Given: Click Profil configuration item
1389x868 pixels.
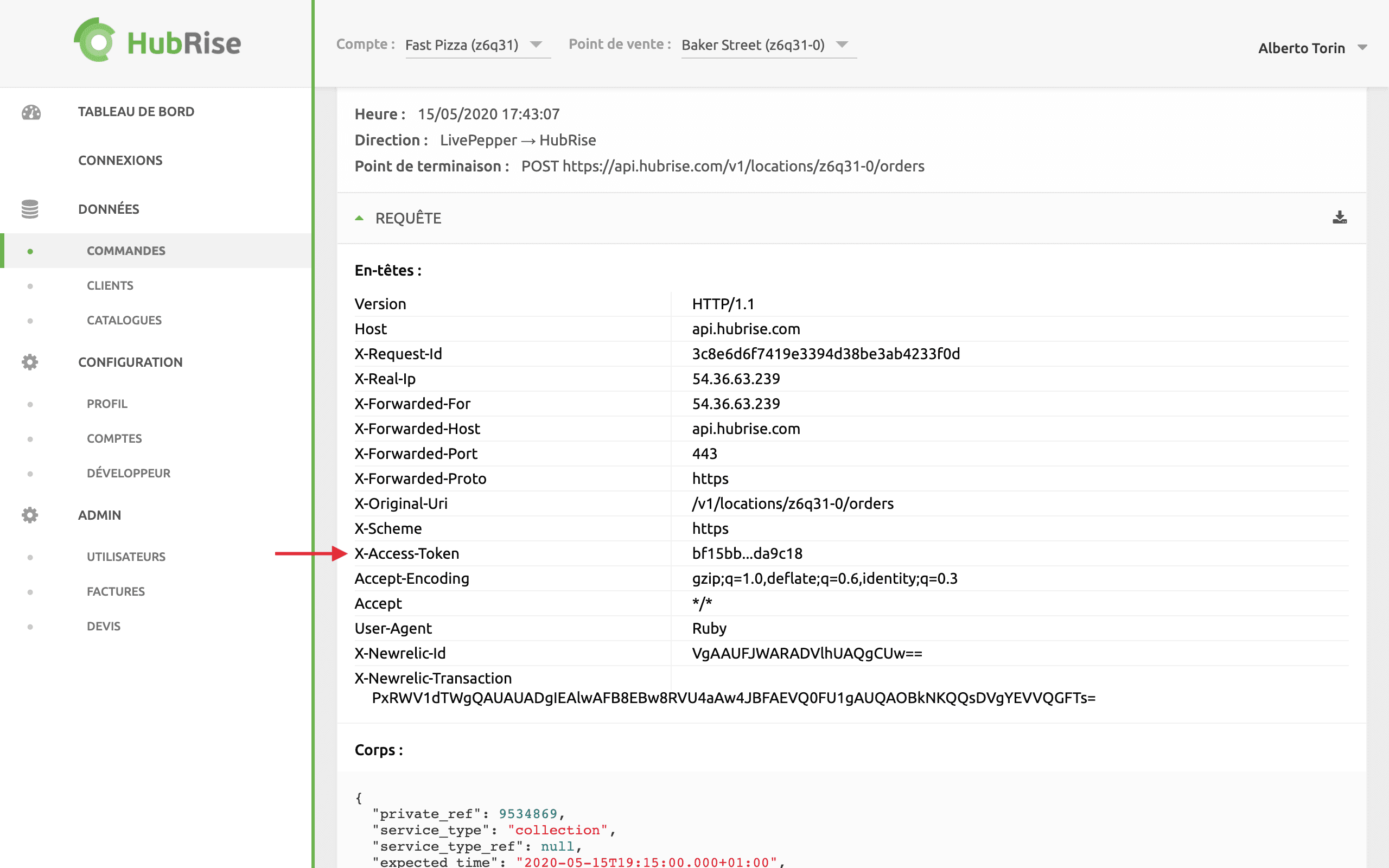Looking at the screenshot, I should (x=107, y=403).
